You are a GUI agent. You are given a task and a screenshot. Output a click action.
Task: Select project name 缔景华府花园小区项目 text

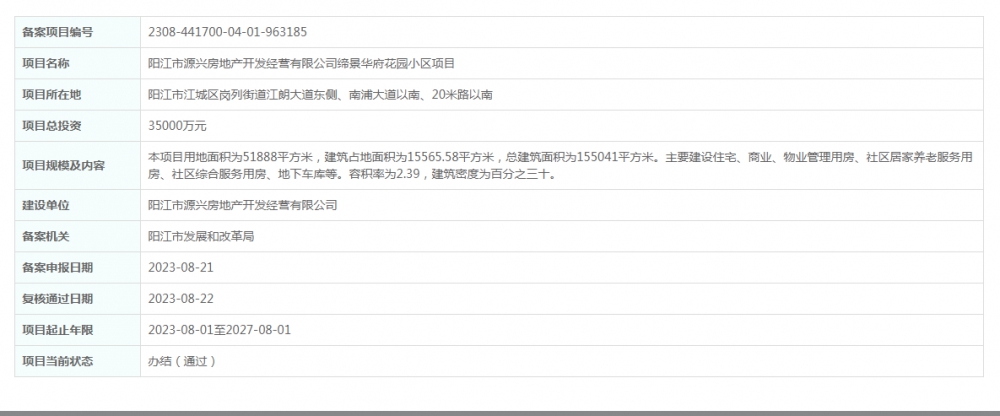tap(395, 63)
